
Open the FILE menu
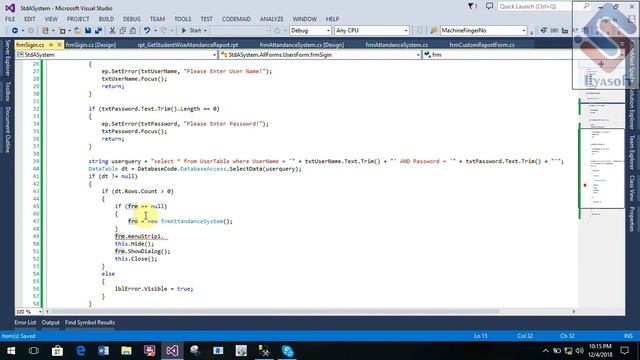click(10, 19)
